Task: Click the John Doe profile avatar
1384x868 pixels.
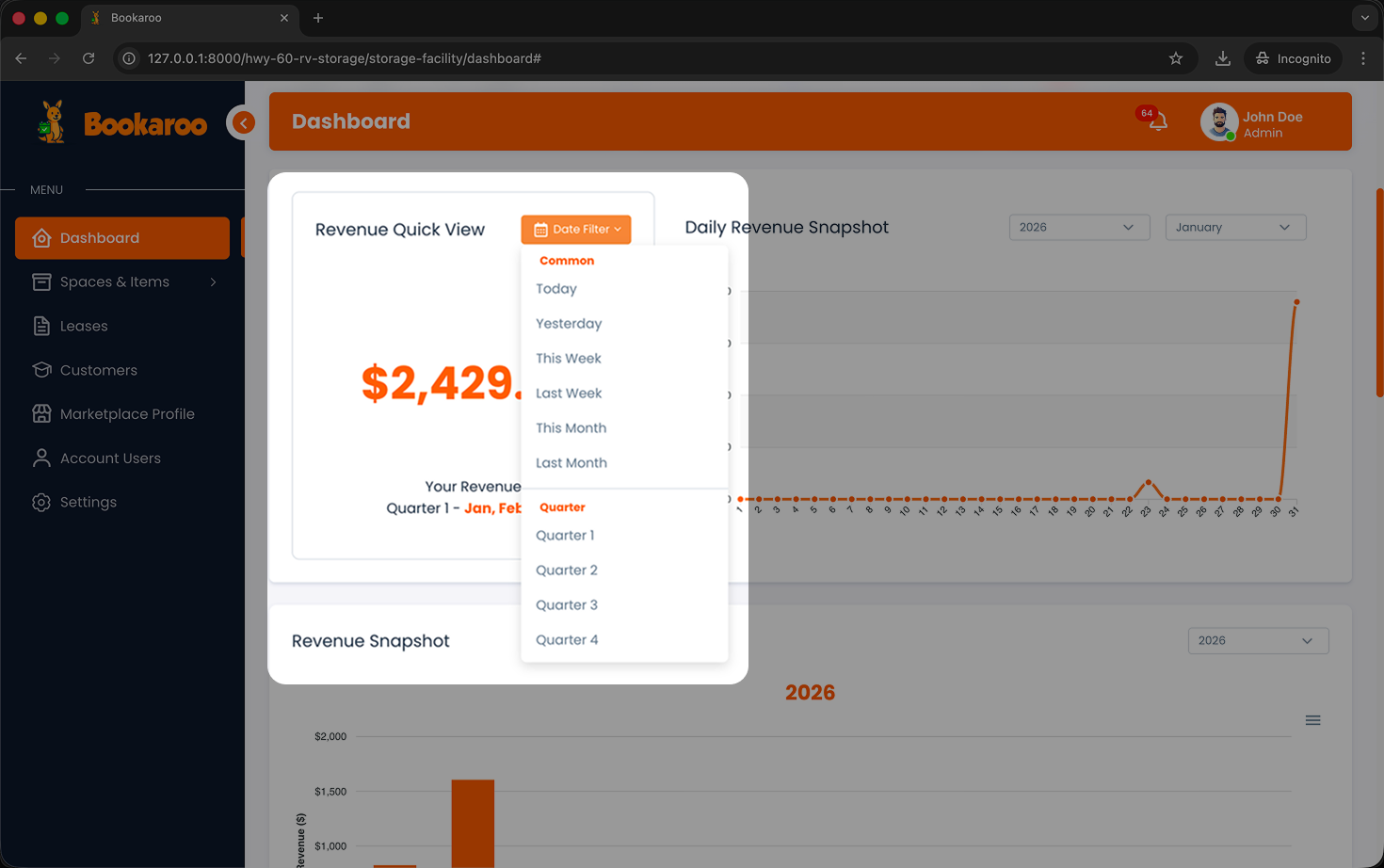Action: (x=1218, y=122)
